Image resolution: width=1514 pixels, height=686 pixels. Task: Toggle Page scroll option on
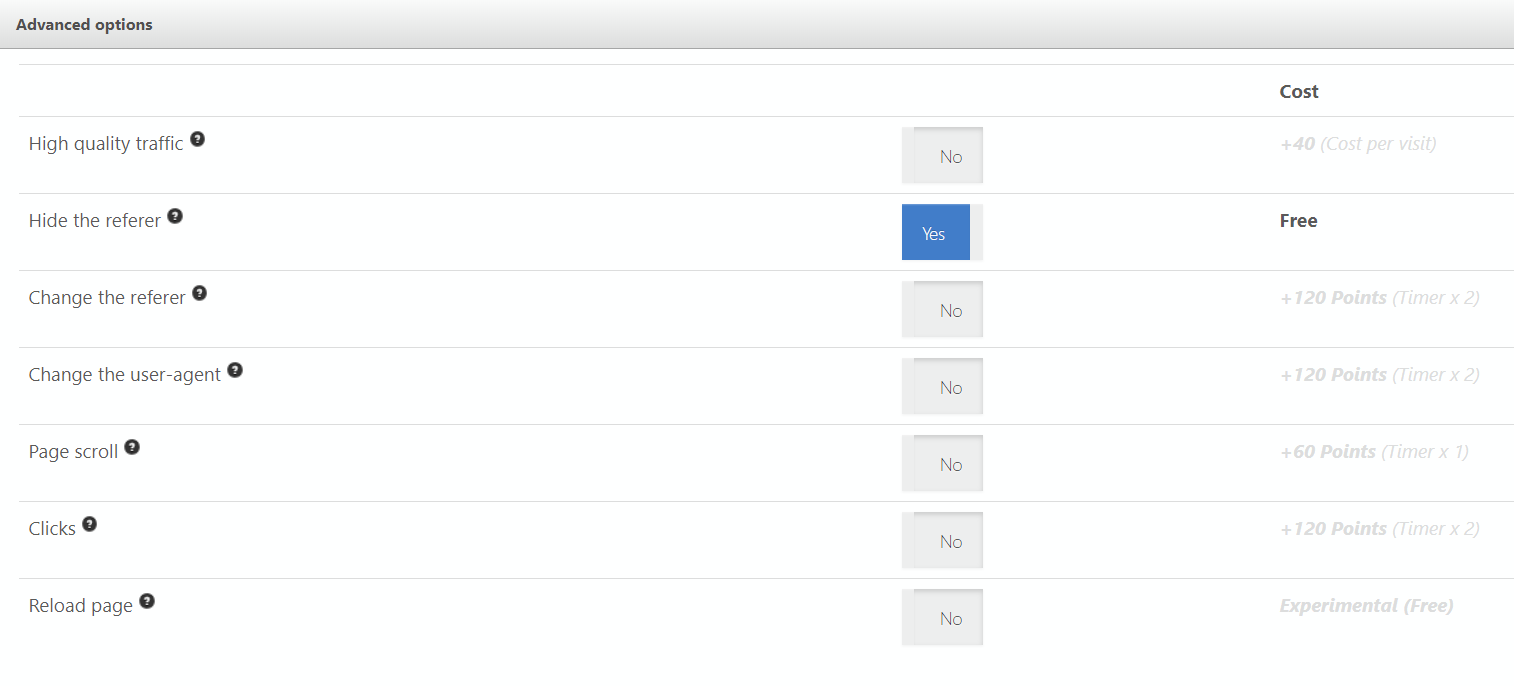(942, 463)
